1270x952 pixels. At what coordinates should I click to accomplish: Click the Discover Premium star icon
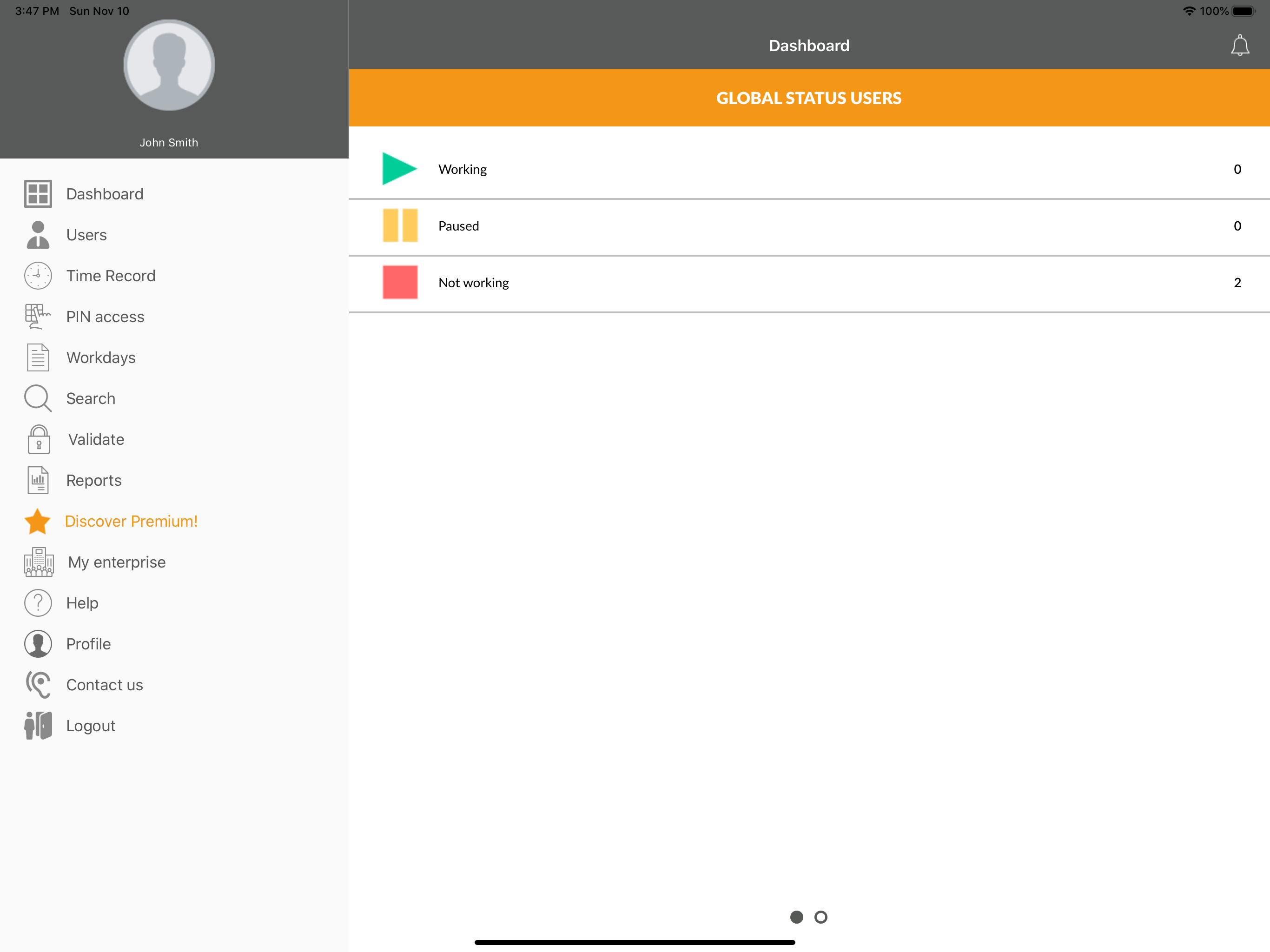(x=38, y=522)
